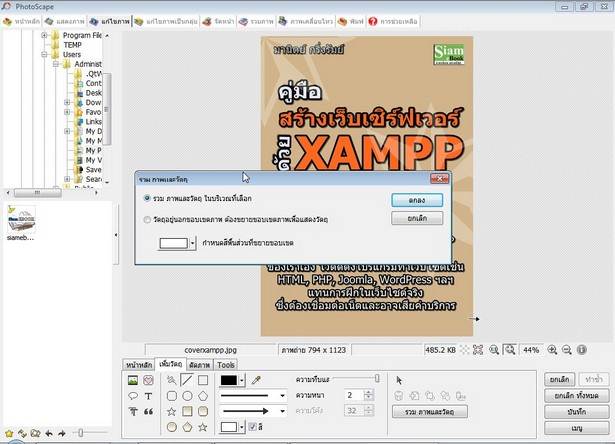Confirm the merge dialog with OK button
Screen dimensions: 615x444
click(x=417, y=200)
